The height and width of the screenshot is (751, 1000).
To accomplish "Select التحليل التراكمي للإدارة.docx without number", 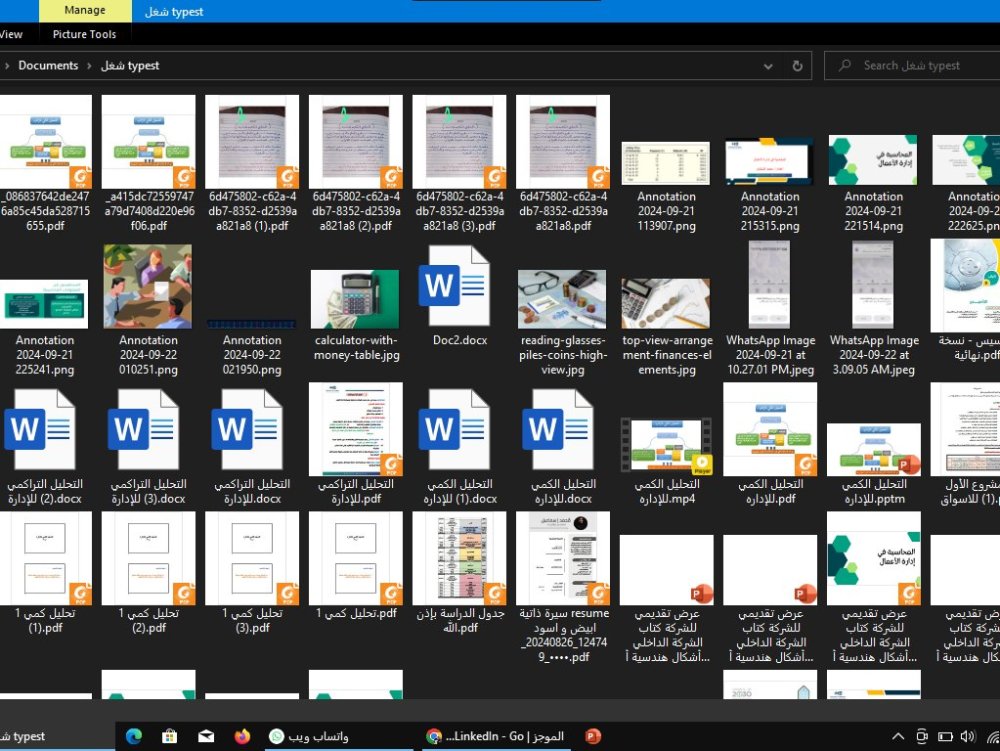I will point(252,448).
